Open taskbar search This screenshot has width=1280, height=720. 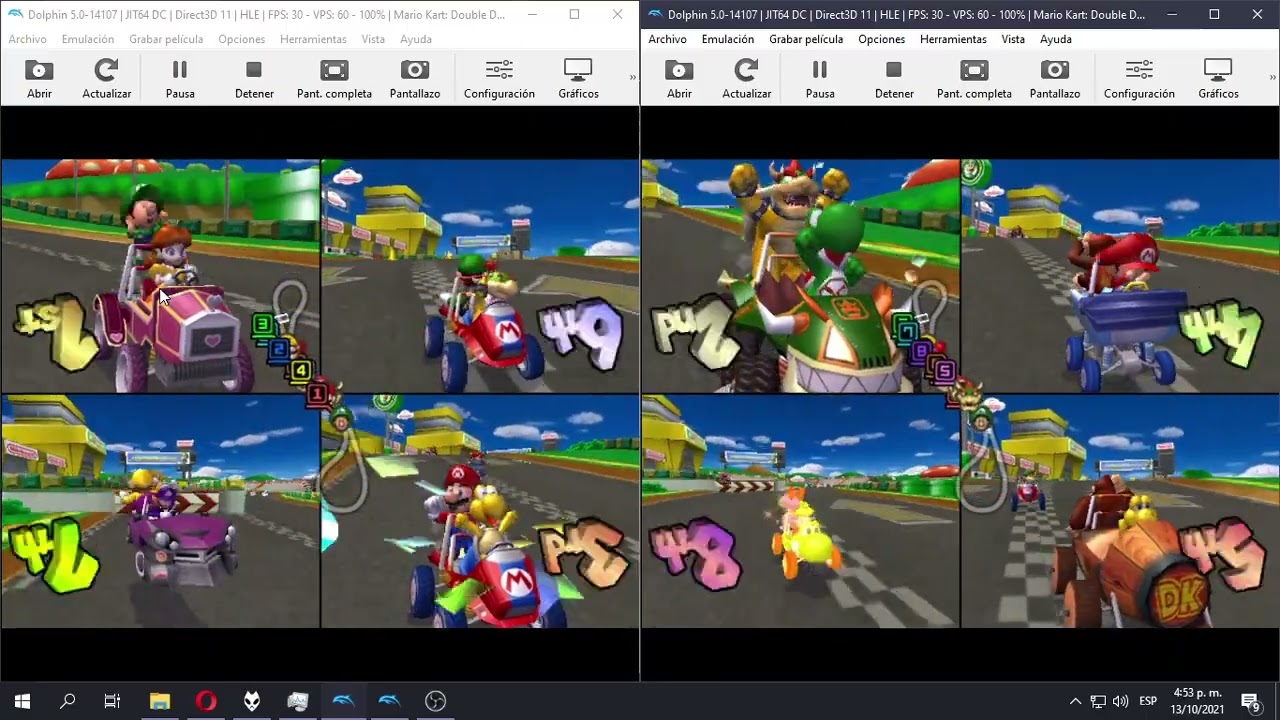coord(68,701)
